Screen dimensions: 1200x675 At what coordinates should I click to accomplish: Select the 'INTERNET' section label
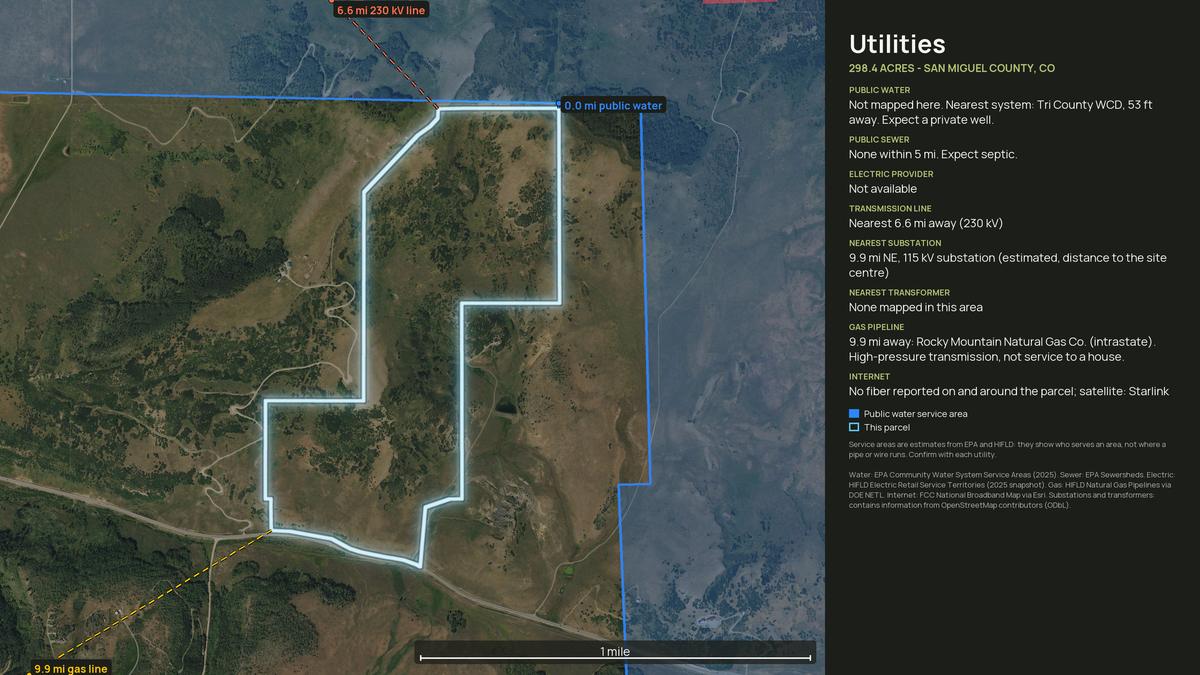pyautogui.click(x=869, y=377)
